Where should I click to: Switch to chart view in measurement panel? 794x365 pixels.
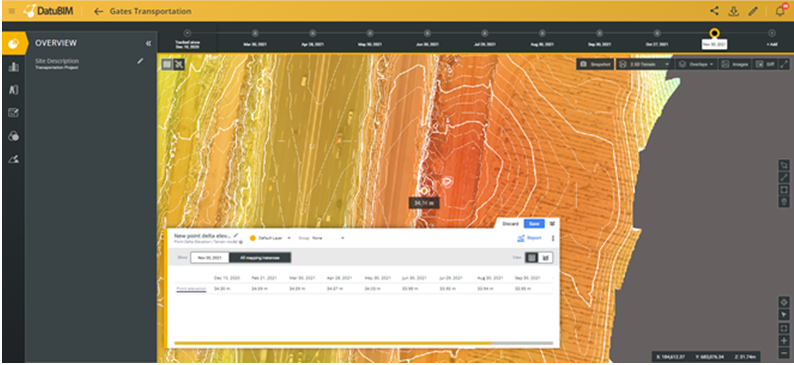[546, 258]
